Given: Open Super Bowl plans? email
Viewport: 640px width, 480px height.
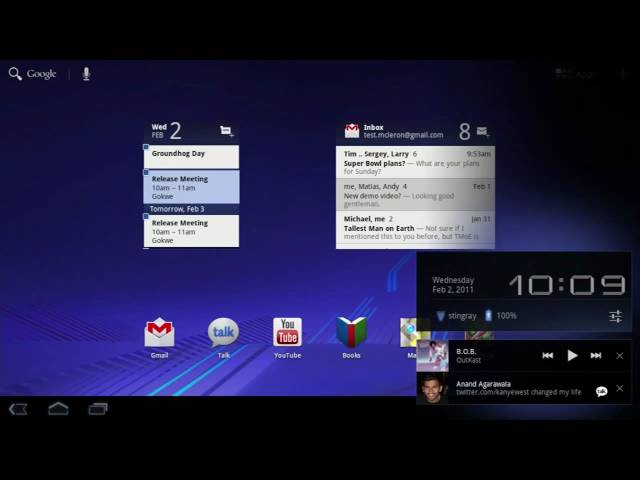Looking at the screenshot, I should click(415, 162).
